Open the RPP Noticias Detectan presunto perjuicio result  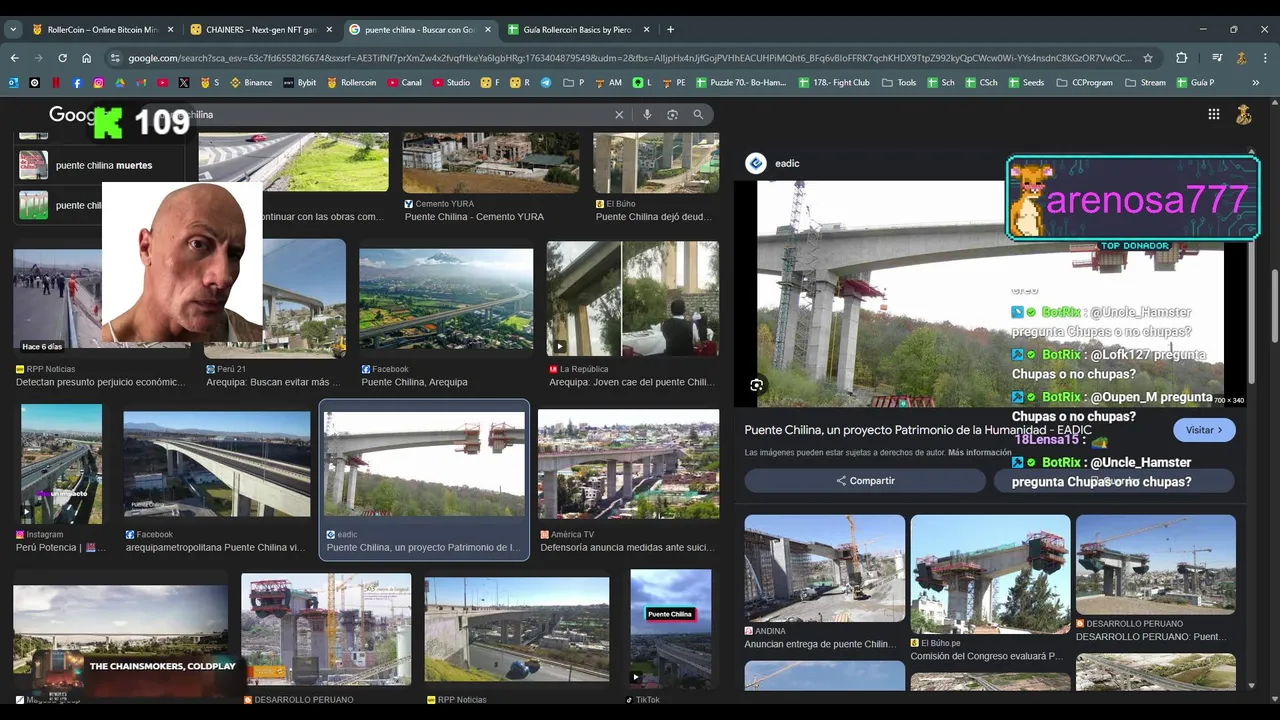click(101, 376)
